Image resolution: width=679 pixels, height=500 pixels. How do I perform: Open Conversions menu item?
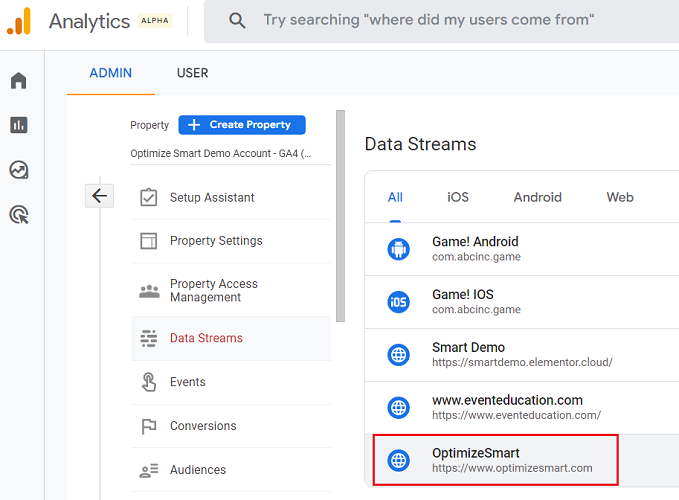click(231, 426)
